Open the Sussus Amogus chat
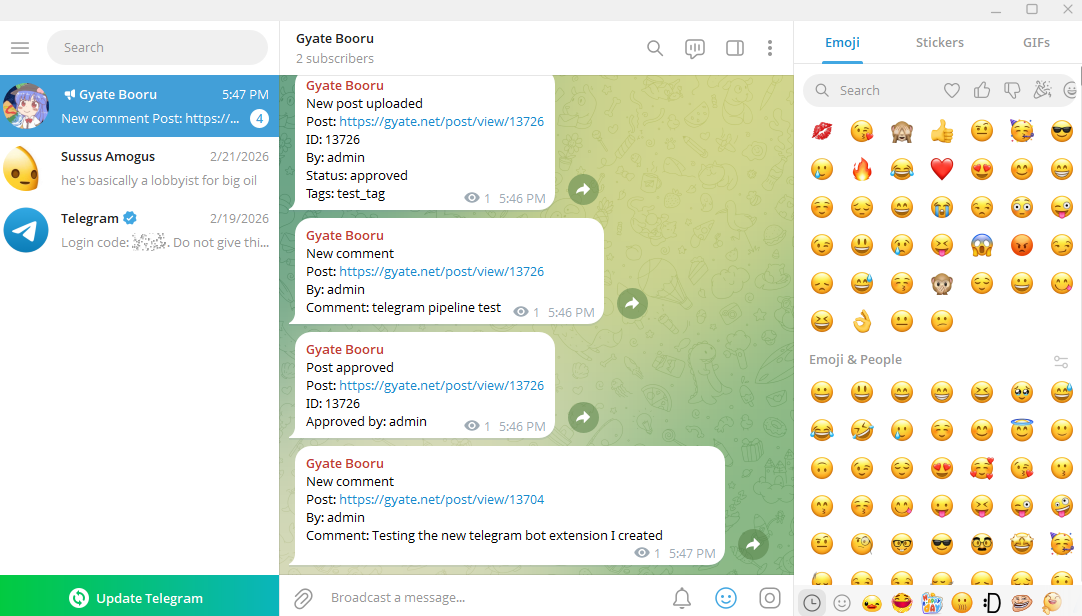1082x616 pixels. (139, 168)
